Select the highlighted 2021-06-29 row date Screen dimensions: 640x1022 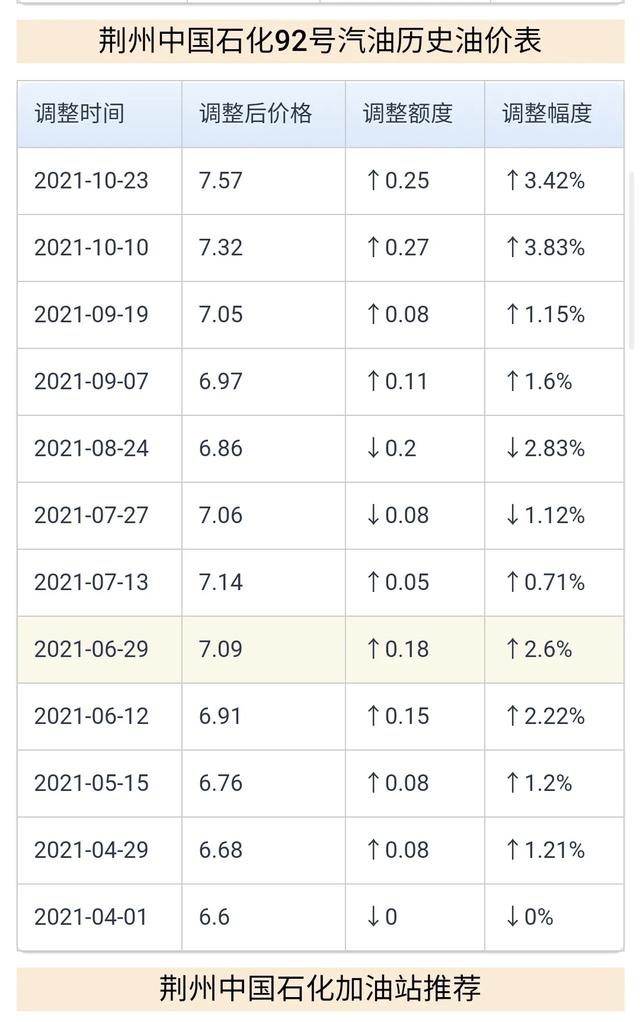(x=91, y=649)
